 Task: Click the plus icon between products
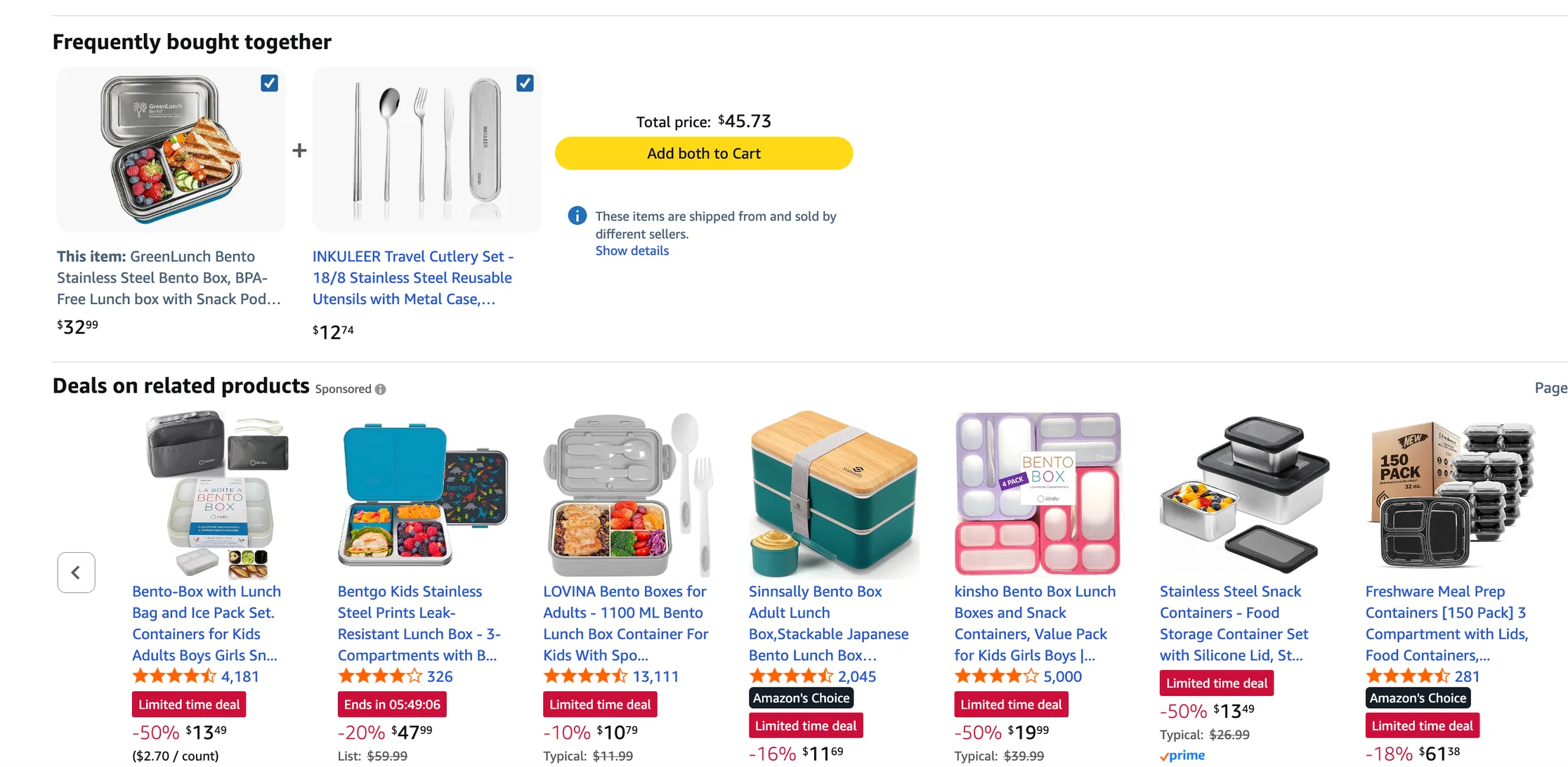click(x=299, y=150)
